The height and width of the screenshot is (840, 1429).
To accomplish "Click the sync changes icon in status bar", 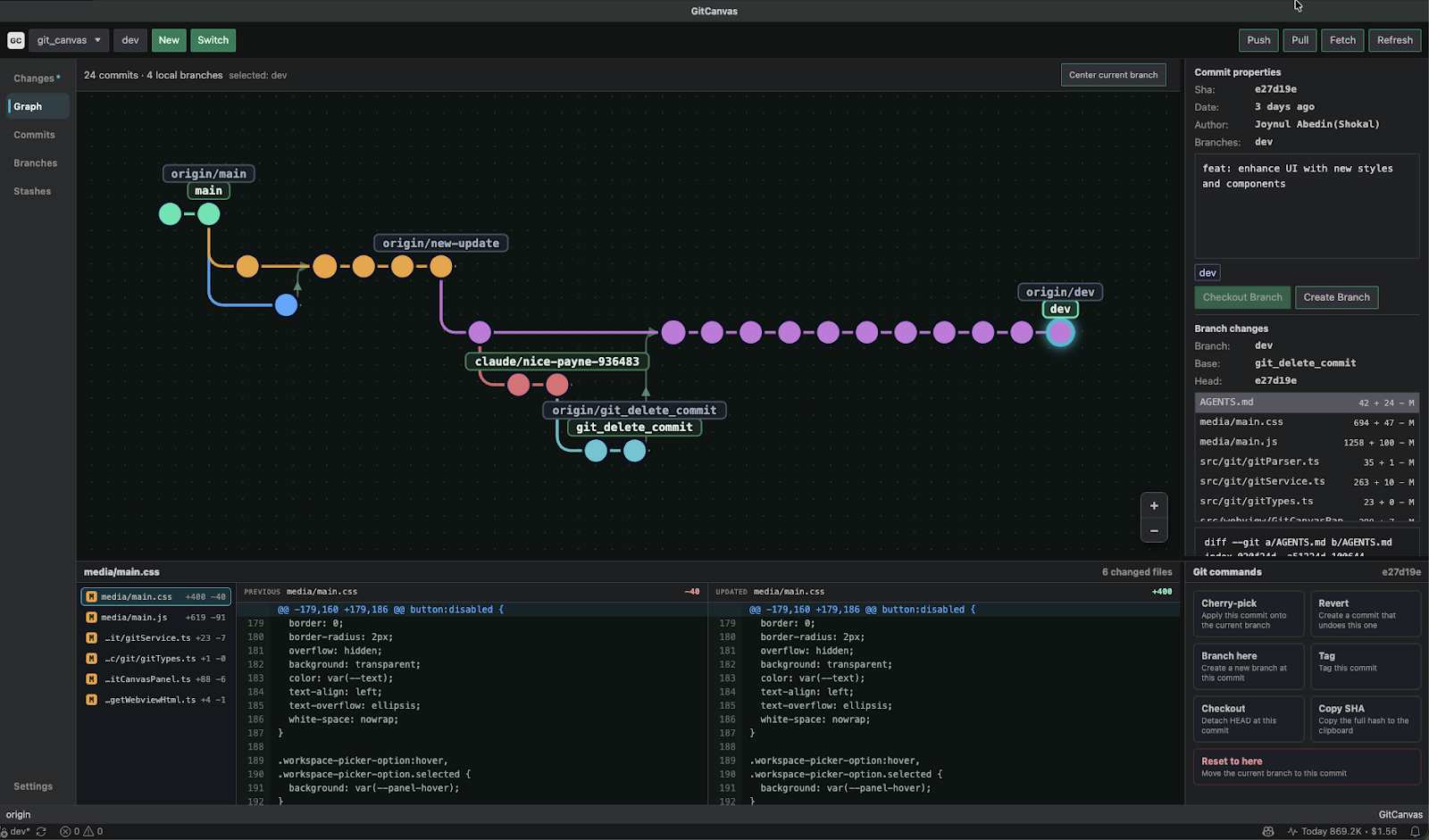I will click(41, 831).
